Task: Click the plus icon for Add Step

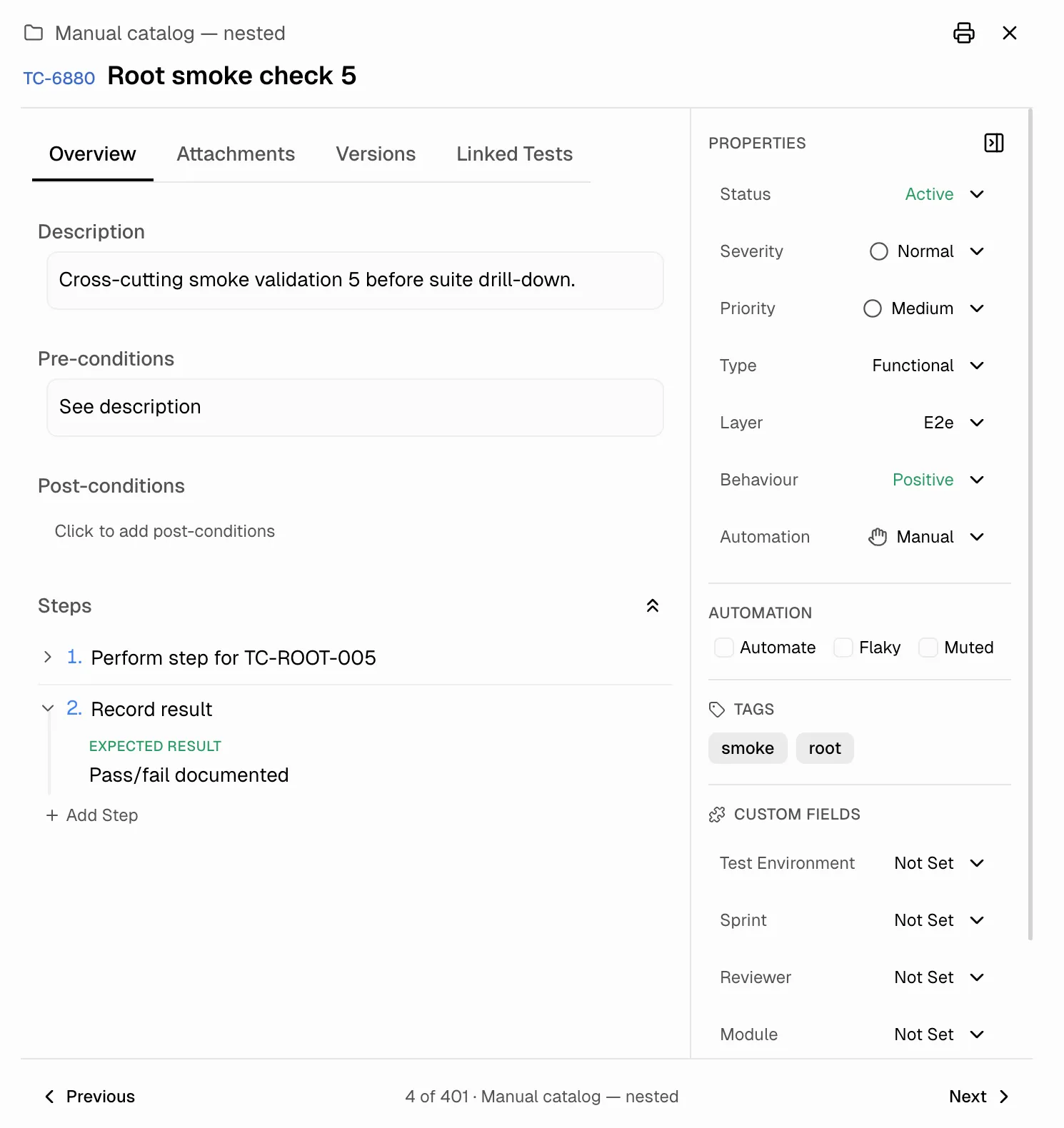Action: click(52, 815)
